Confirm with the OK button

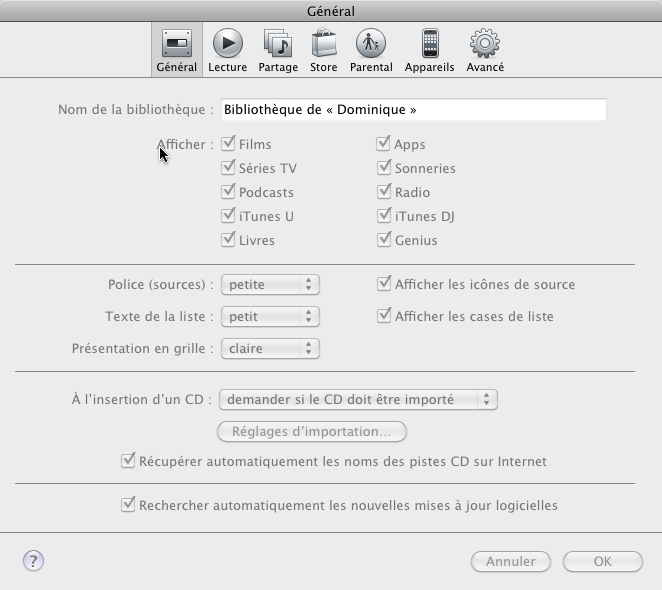tap(602, 561)
